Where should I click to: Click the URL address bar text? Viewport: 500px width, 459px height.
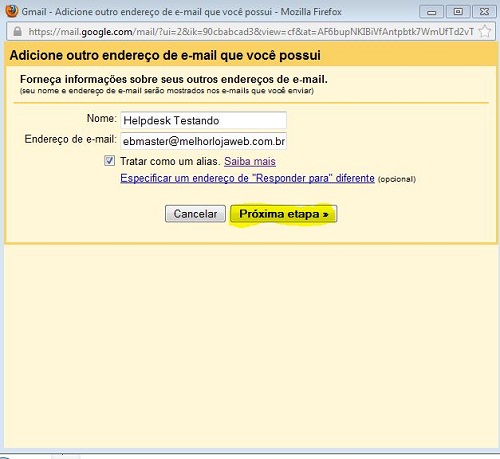pyautogui.click(x=251, y=32)
